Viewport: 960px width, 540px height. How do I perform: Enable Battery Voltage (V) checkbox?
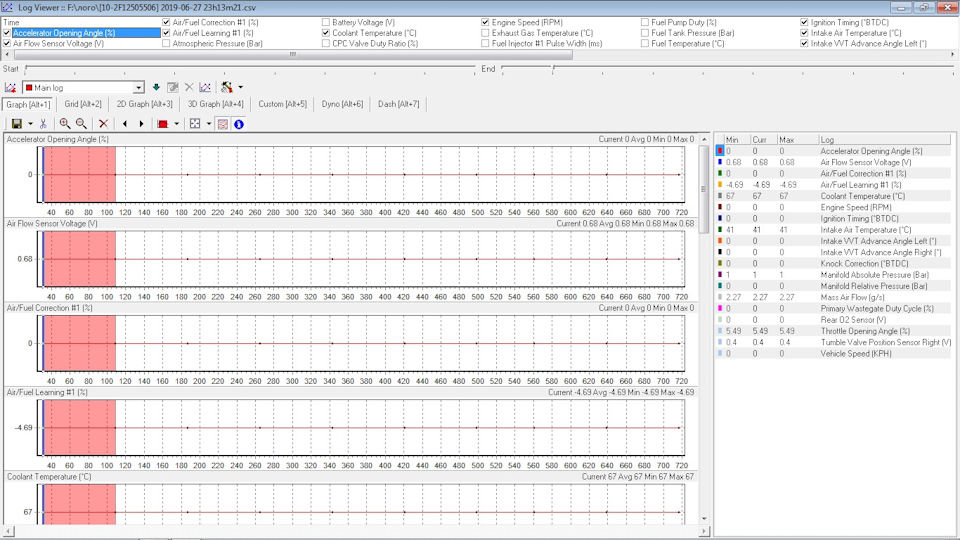tap(326, 22)
